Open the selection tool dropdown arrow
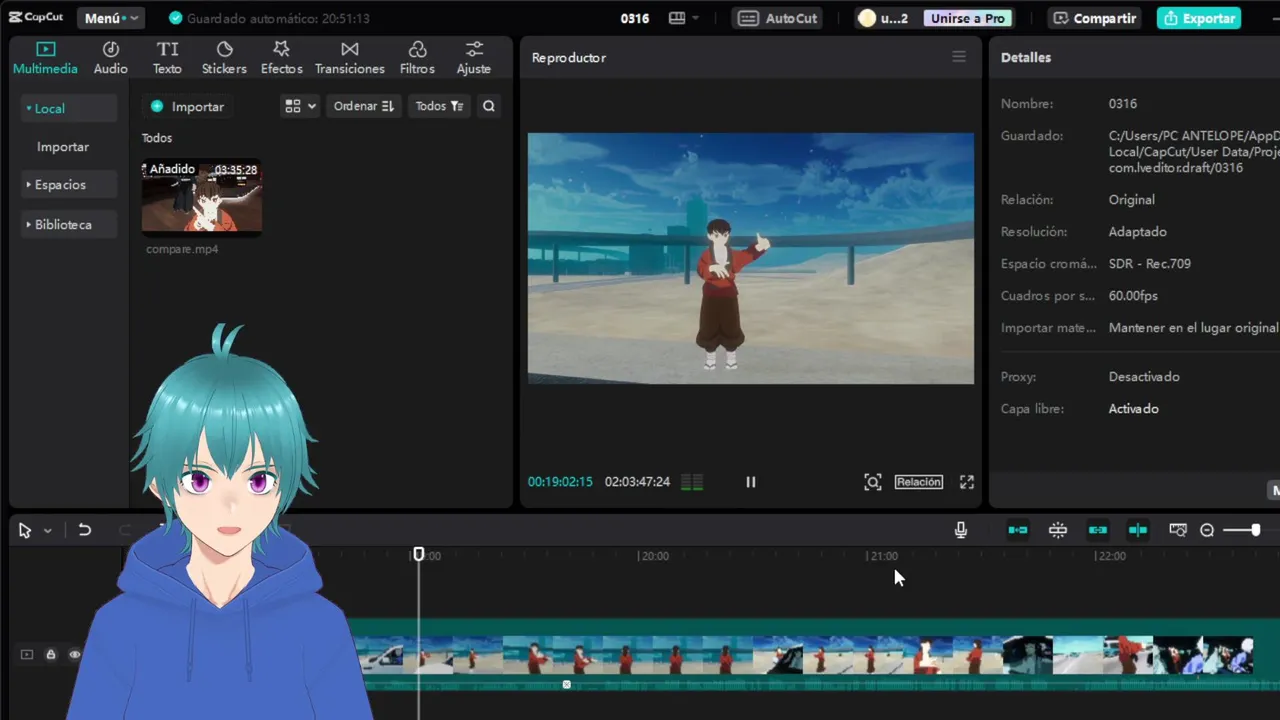1280x720 pixels. [47, 531]
